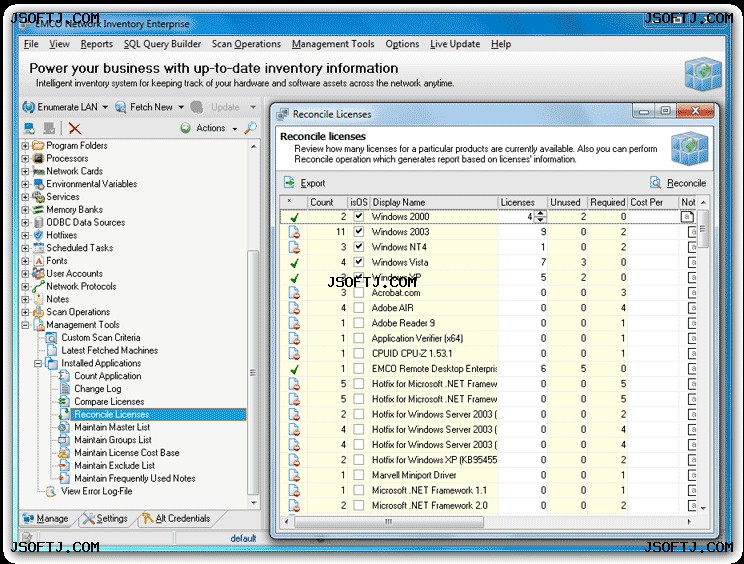
Task: Collapse the Management Tools node
Action: click(x=25, y=325)
